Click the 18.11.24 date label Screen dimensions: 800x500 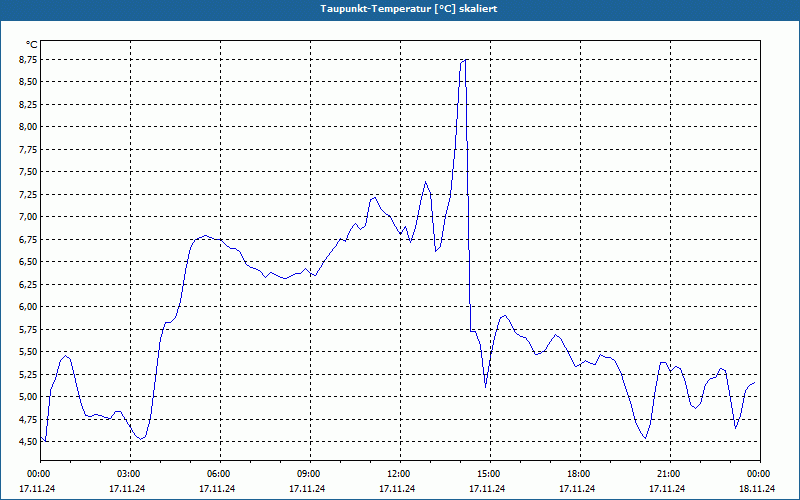tap(757, 488)
